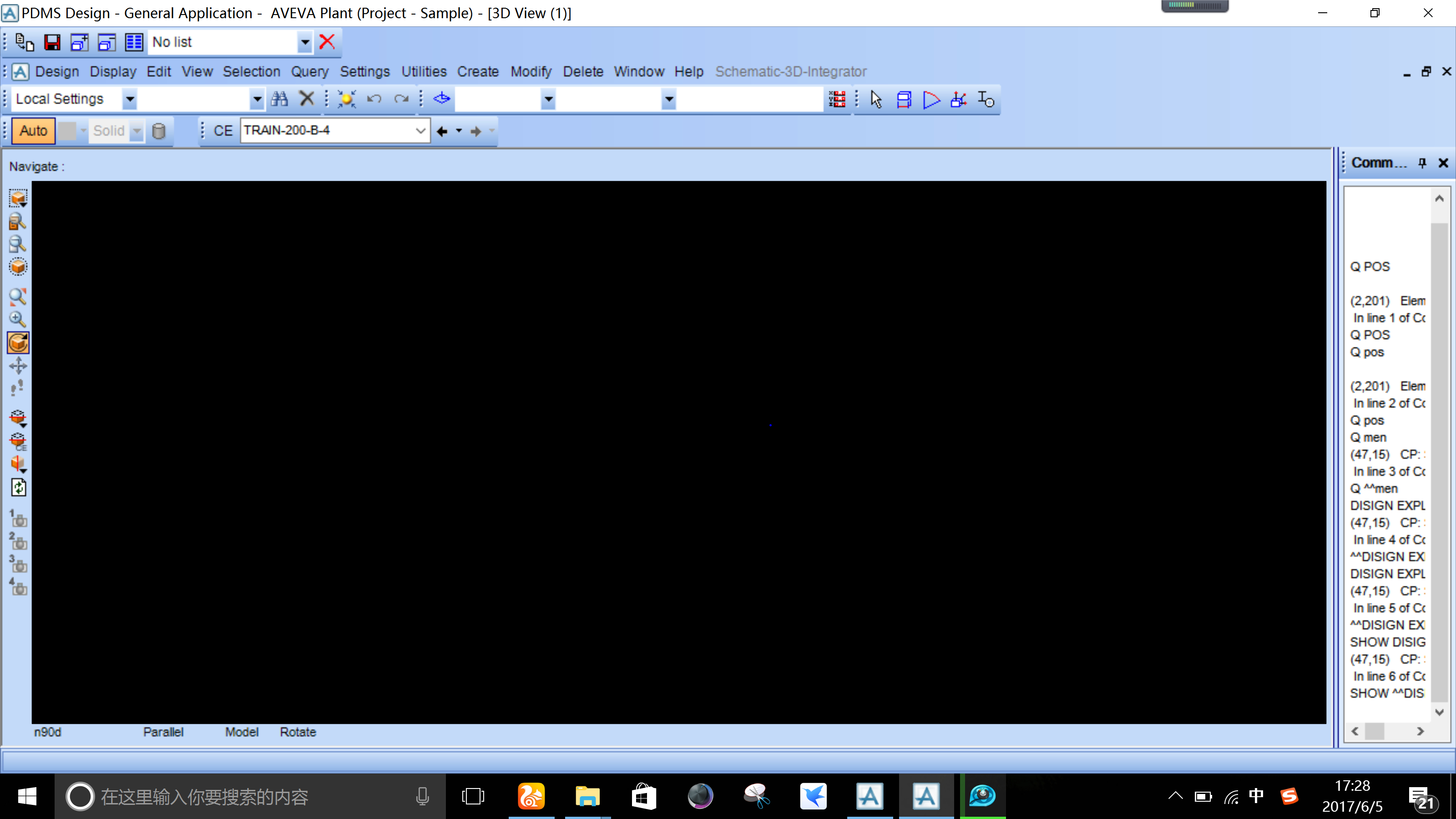Click the saved view 1 camera icon

tap(18, 519)
